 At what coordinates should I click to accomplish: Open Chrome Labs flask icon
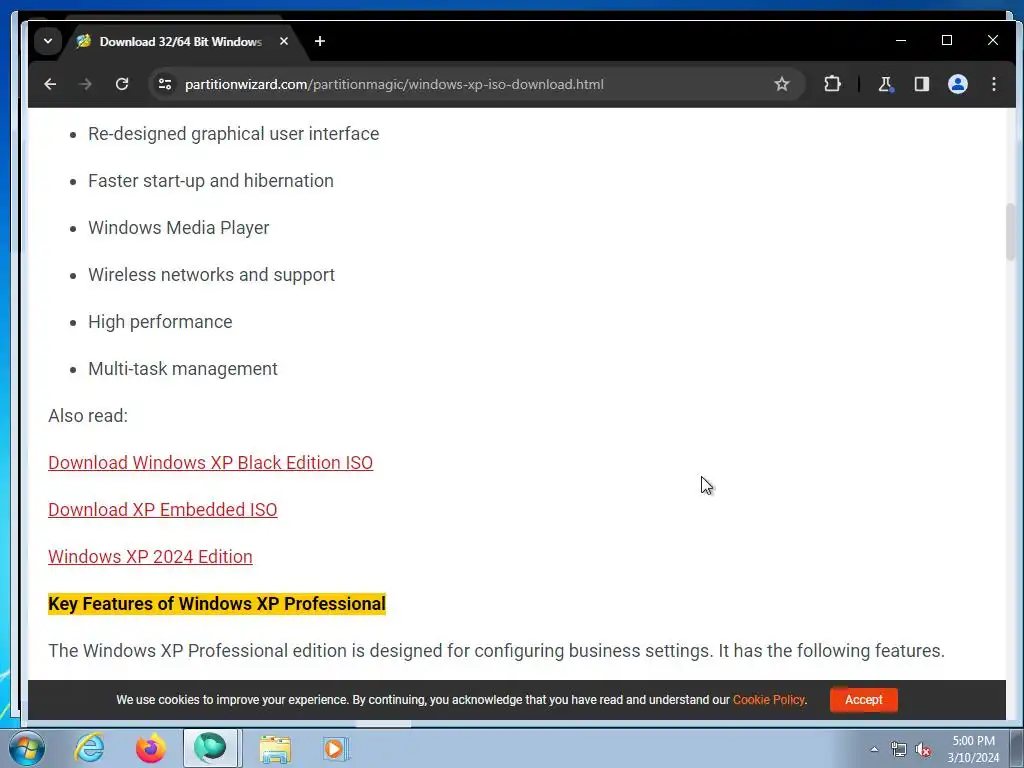[x=885, y=84]
